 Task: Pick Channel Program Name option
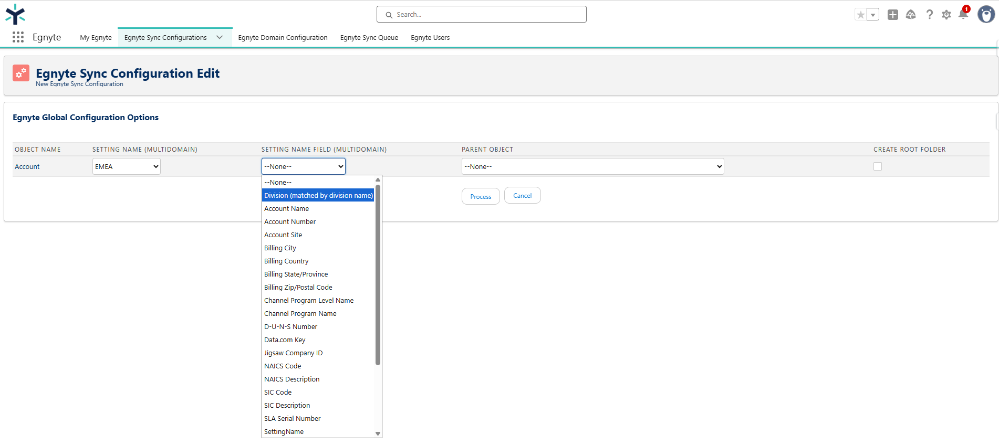coord(319,314)
